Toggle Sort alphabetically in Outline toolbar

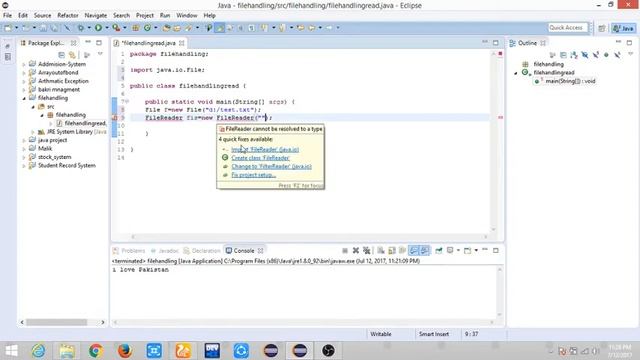click(574, 54)
